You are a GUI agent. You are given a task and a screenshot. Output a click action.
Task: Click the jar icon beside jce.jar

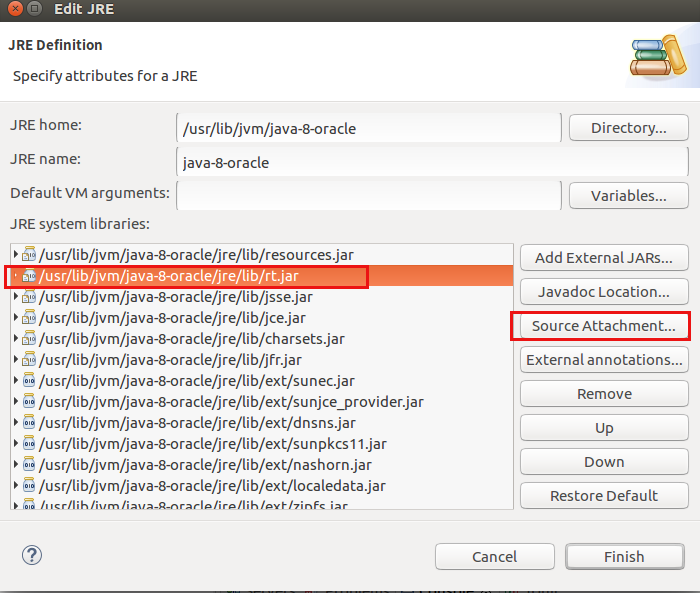pyautogui.click(x=29, y=317)
